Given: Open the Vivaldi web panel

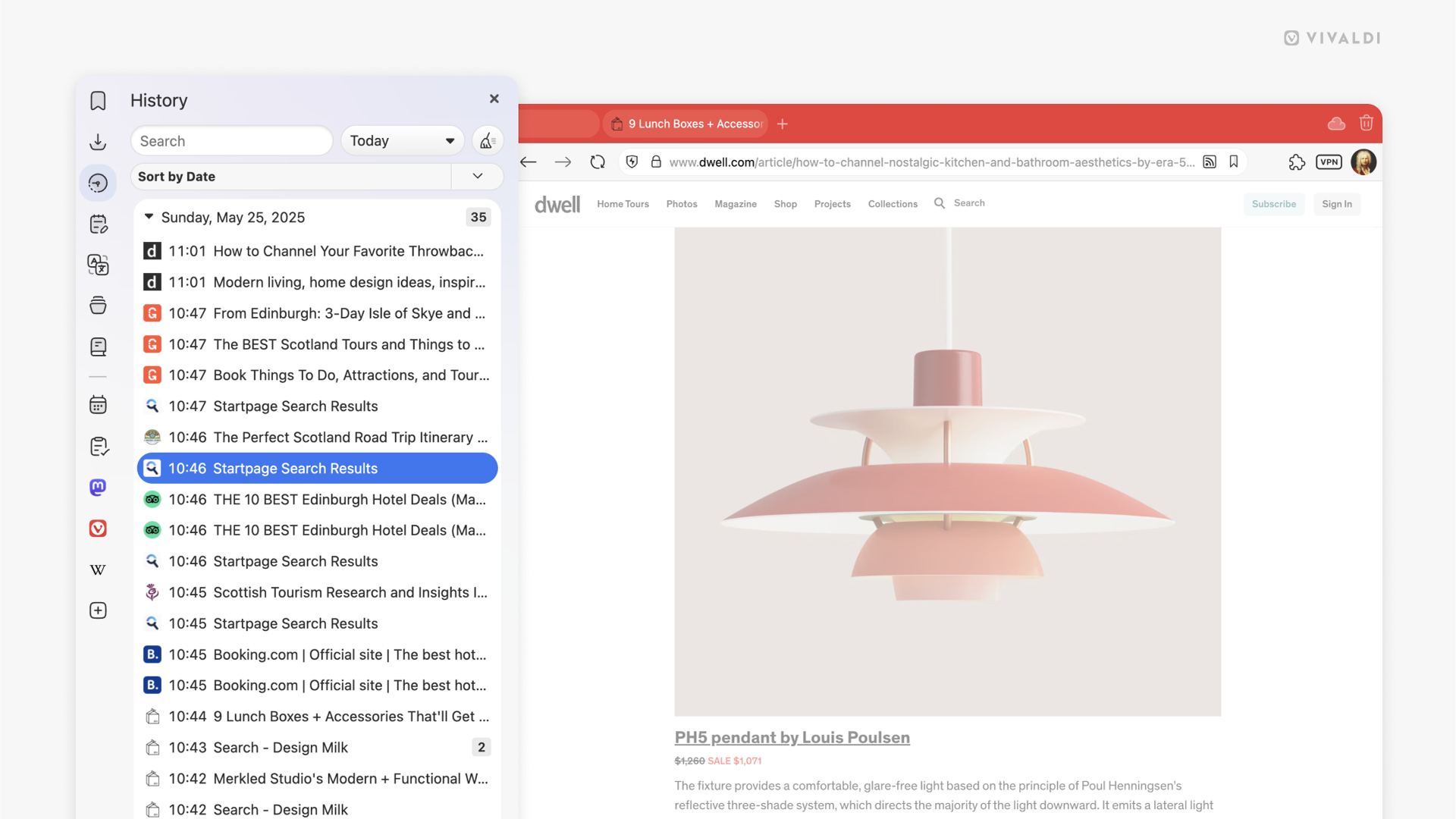Looking at the screenshot, I should click(98, 529).
